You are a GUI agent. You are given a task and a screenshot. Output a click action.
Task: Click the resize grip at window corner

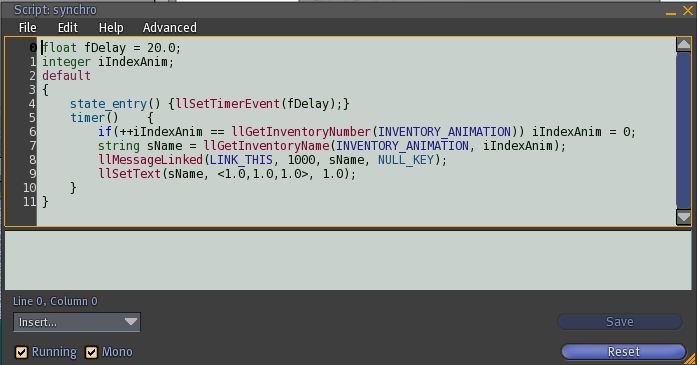[691, 359]
